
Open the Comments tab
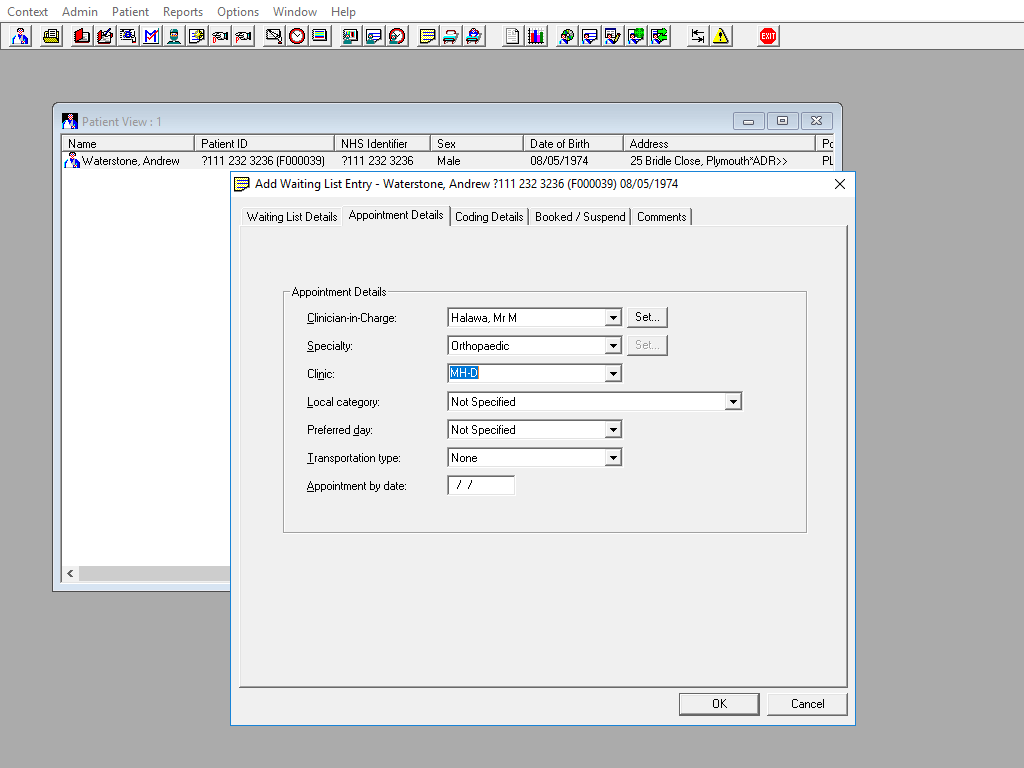(662, 217)
